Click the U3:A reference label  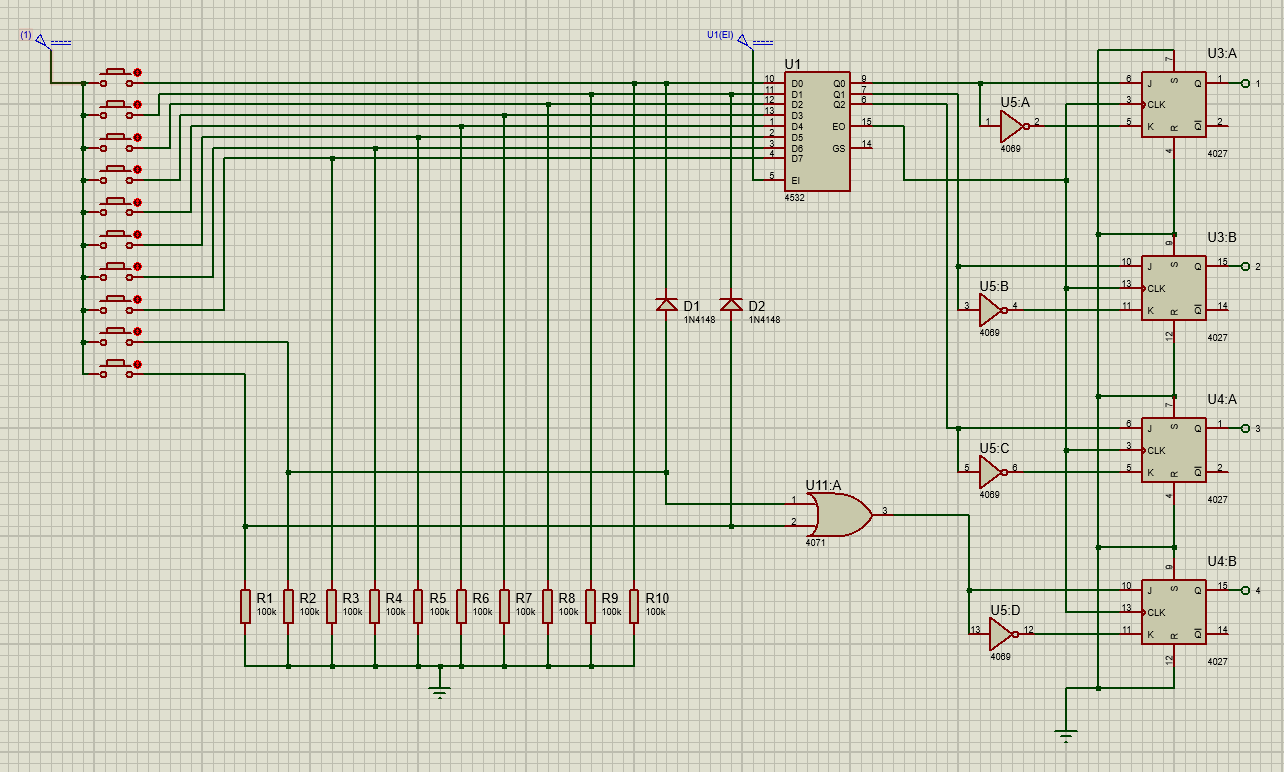pos(1222,53)
